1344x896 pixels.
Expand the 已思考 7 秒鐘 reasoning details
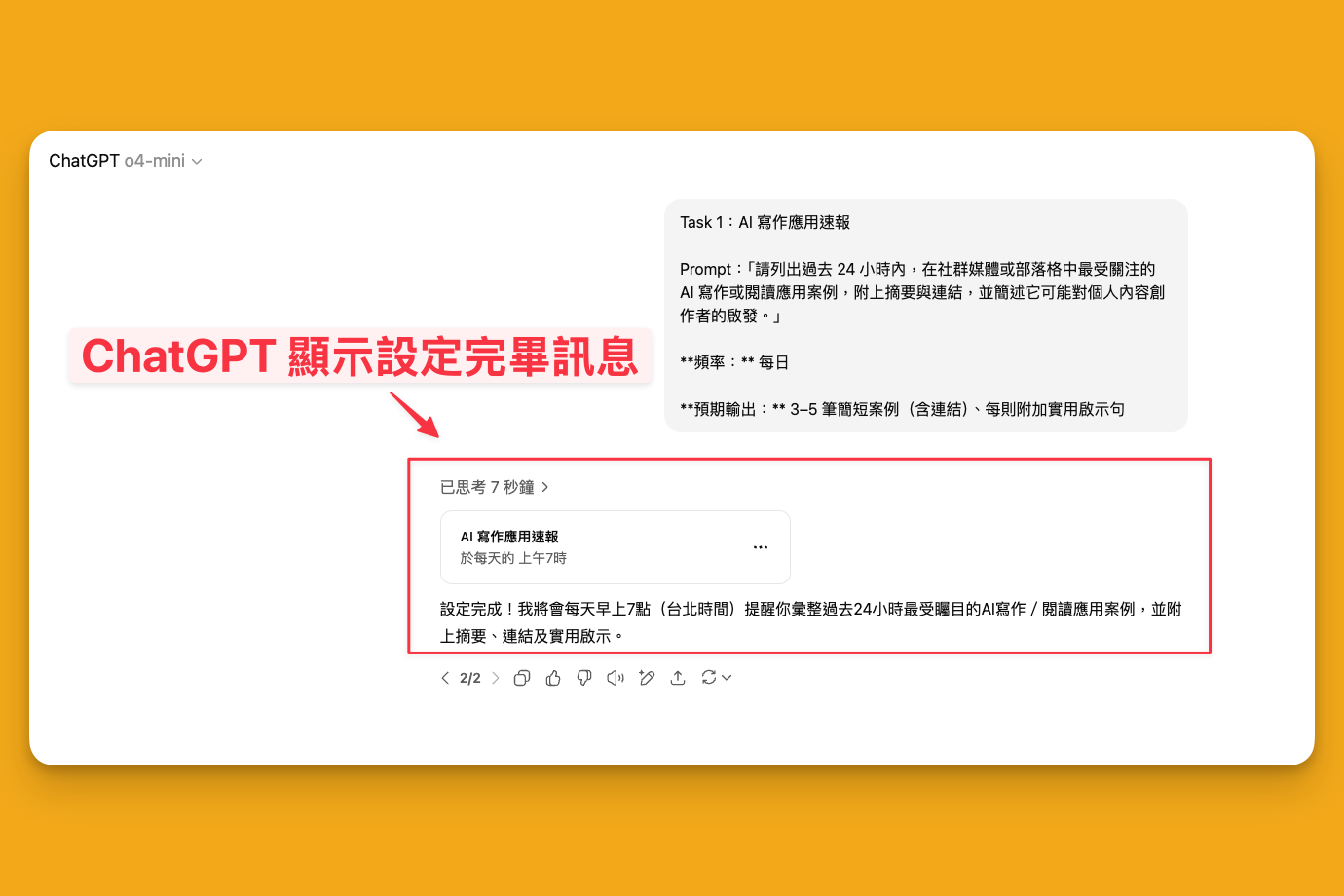[x=495, y=487]
